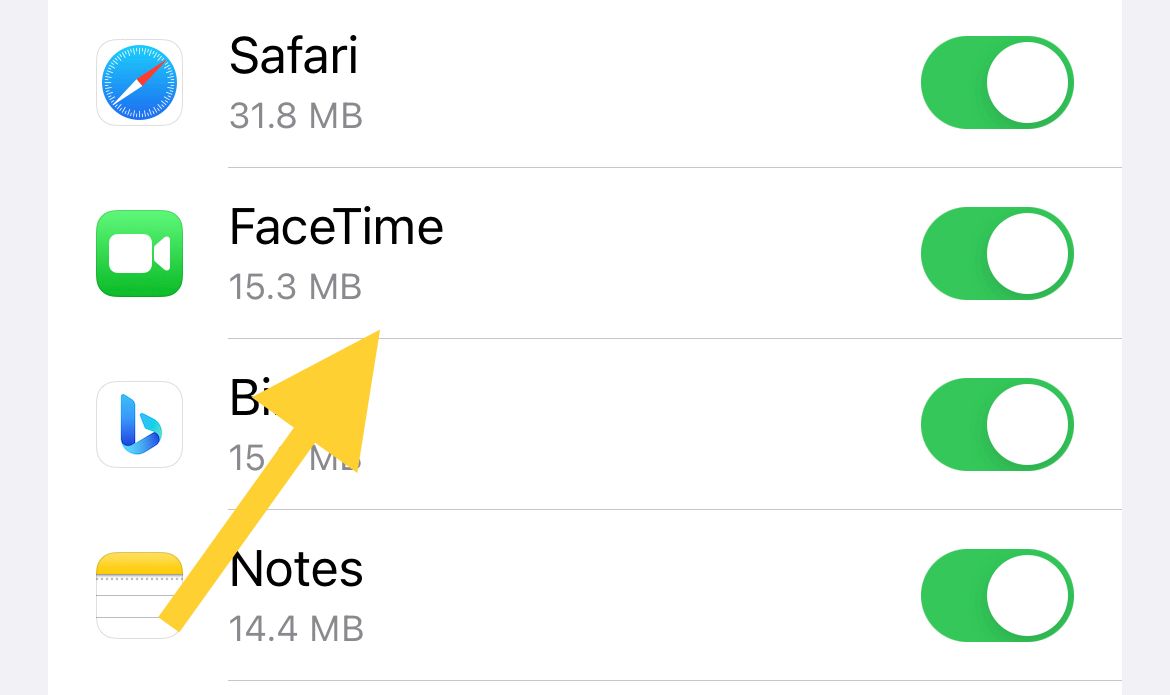Click the Notes app name label
Screen dimensions: 1170x695
click(296, 569)
